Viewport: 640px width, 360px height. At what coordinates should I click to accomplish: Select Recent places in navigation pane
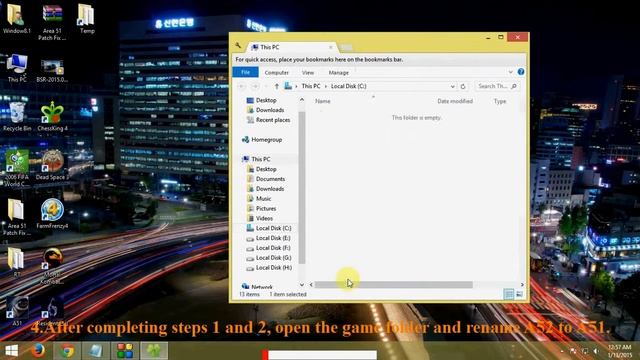268,120
